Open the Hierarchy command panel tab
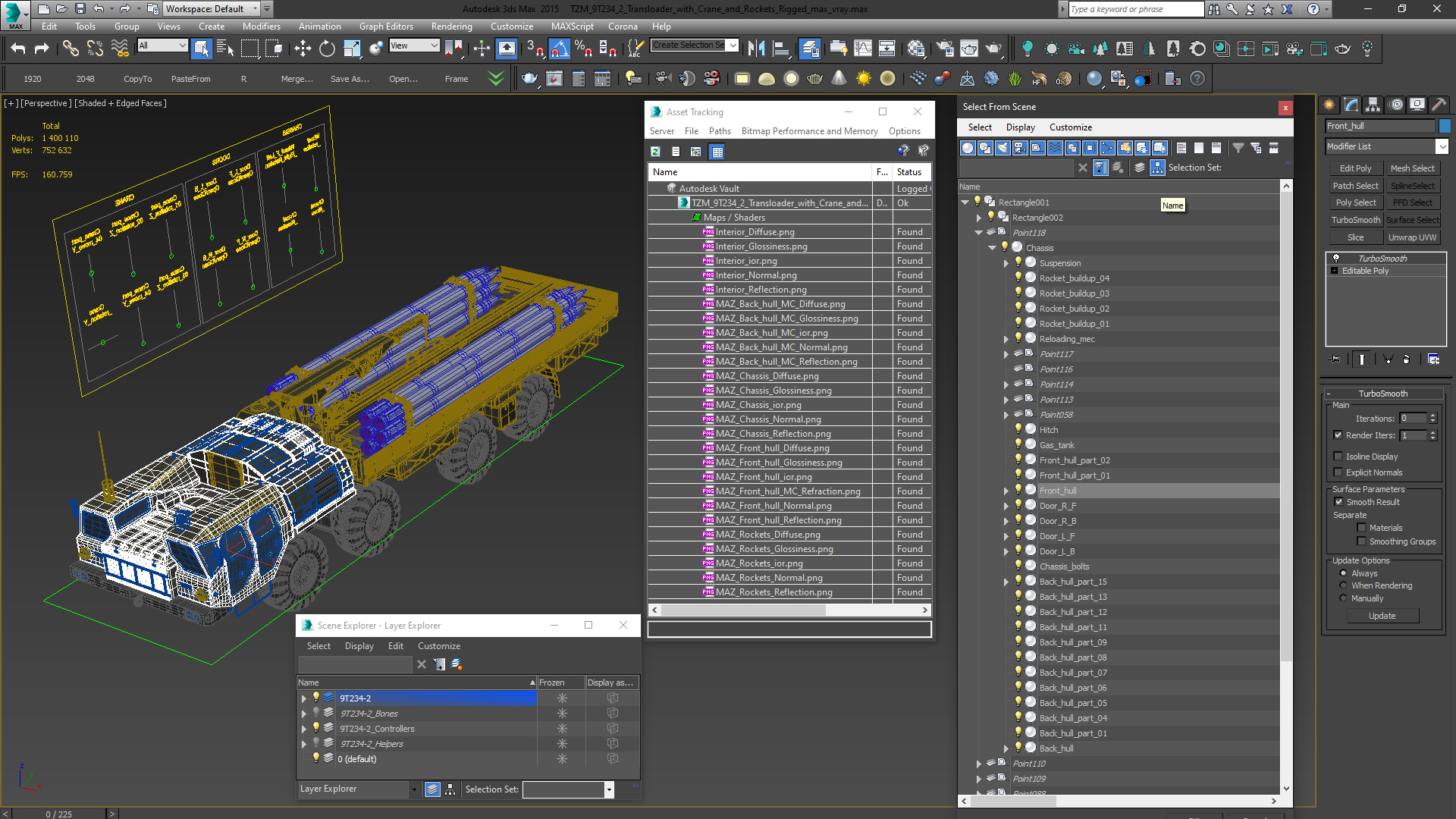Screen dimensions: 1456x819 tap(1373, 105)
